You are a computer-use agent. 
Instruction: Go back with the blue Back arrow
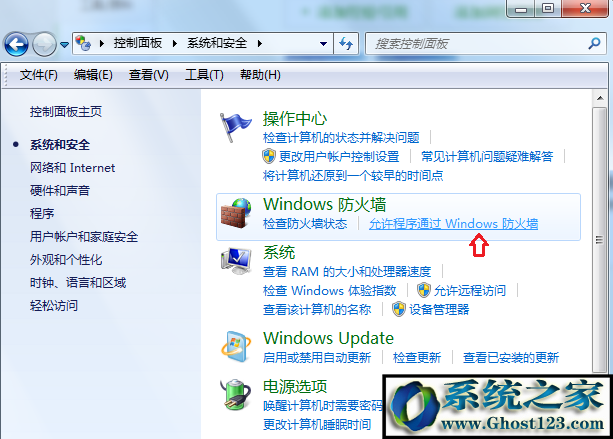[x=16, y=44]
